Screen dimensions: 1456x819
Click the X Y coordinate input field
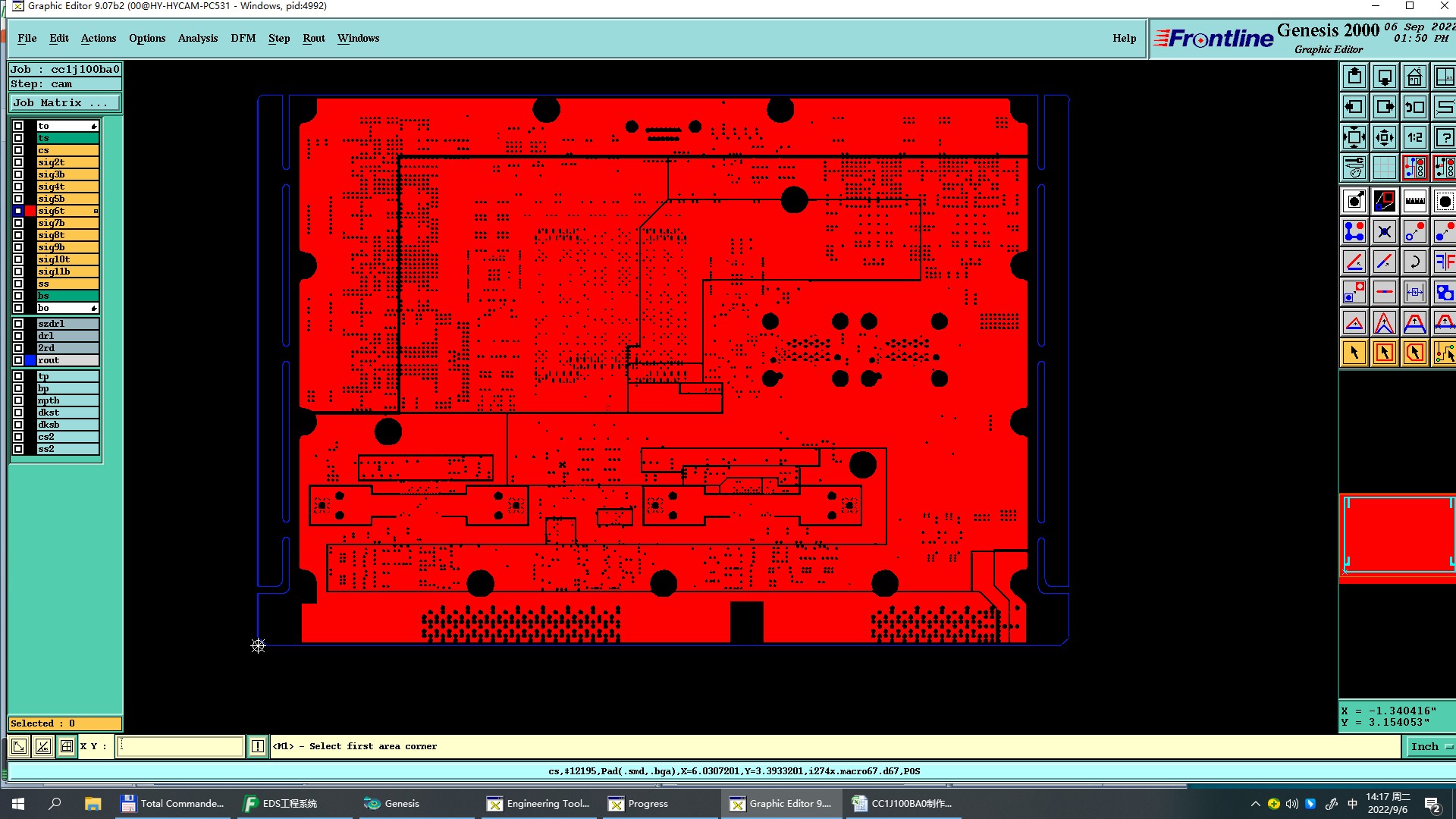click(180, 747)
